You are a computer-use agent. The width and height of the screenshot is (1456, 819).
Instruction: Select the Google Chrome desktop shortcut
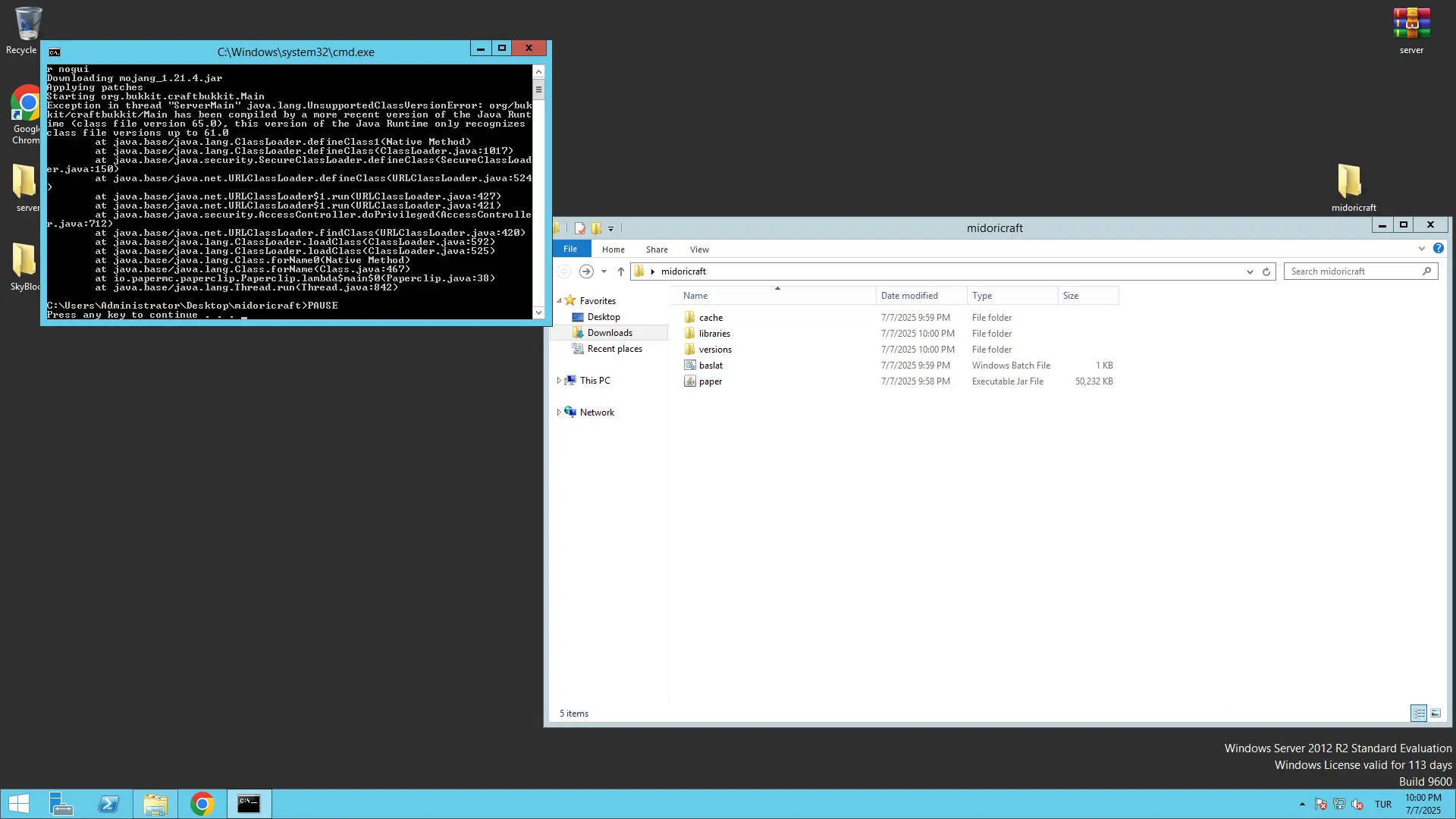27,114
